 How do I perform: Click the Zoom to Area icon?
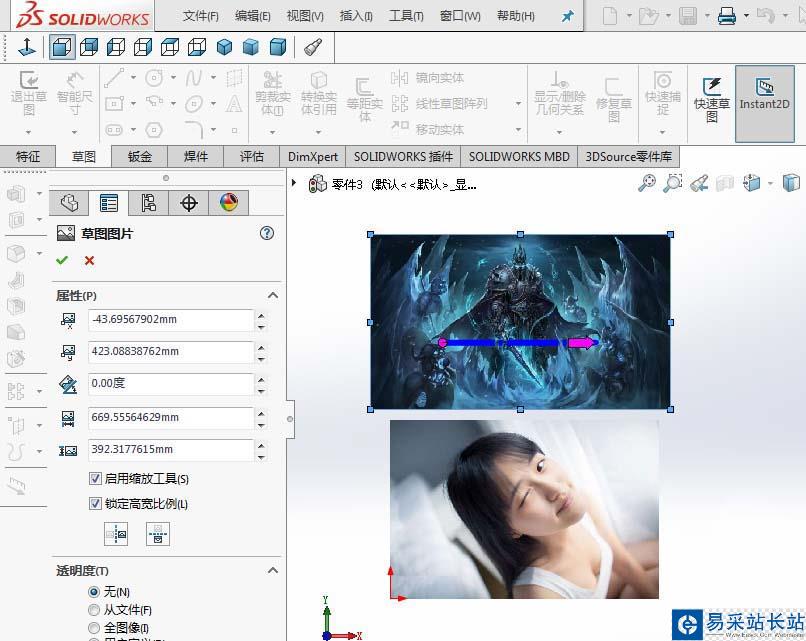[x=672, y=183]
